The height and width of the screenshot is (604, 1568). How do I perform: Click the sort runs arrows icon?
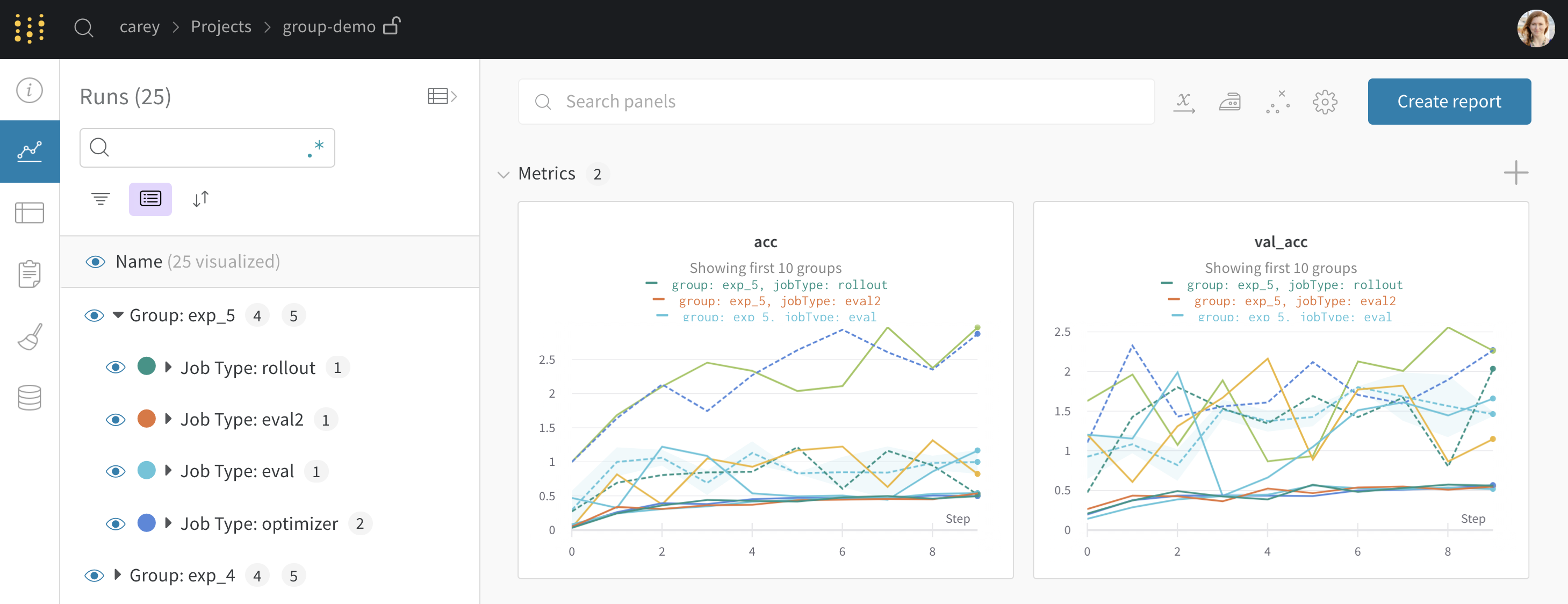(200, 198)
